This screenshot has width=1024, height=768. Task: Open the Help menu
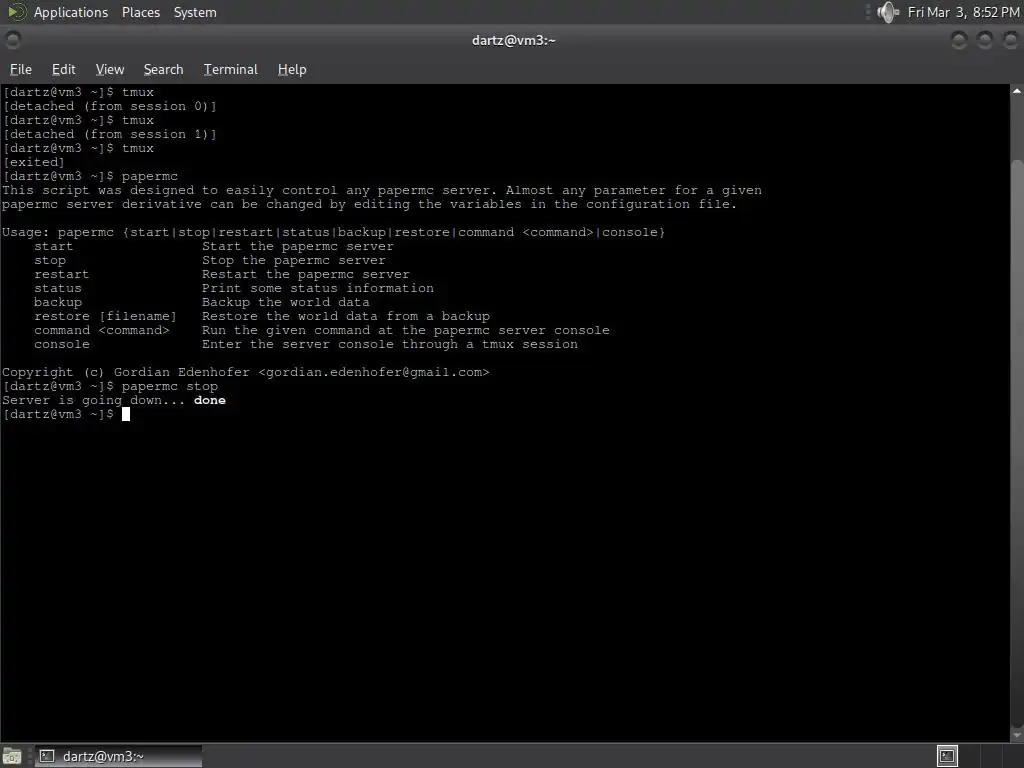(292, 69)
